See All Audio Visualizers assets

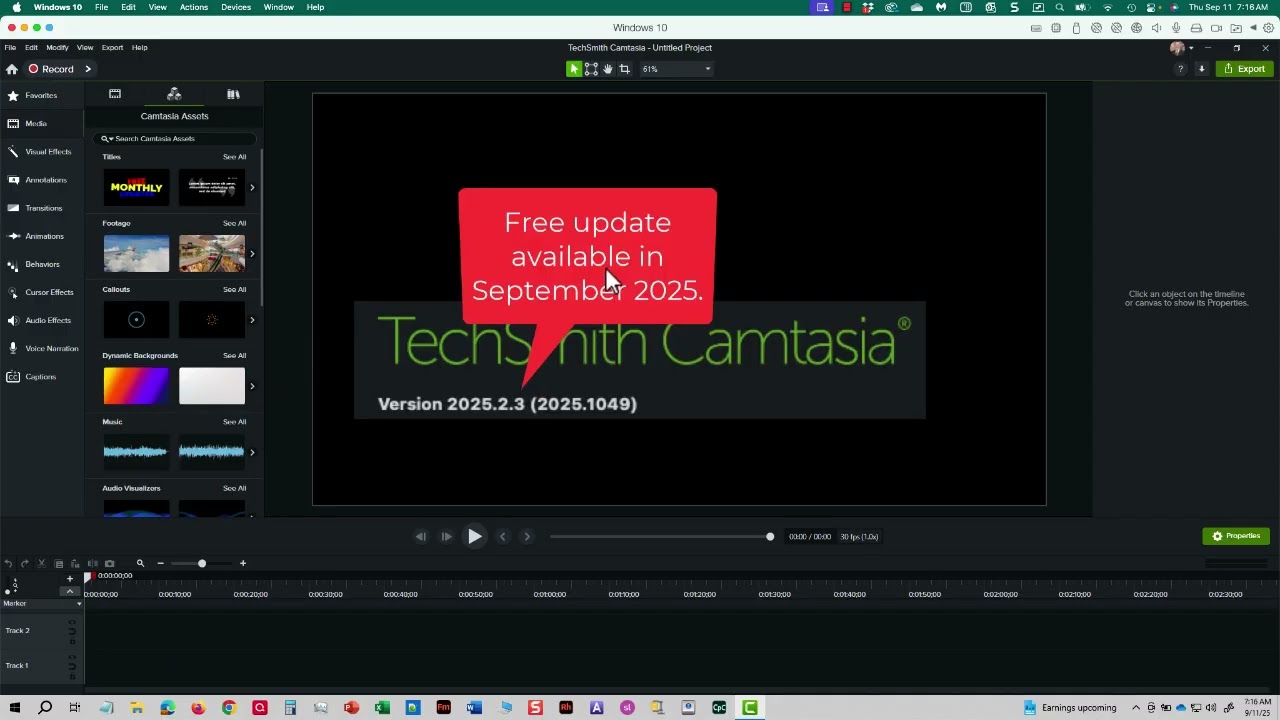pos(234,488)
